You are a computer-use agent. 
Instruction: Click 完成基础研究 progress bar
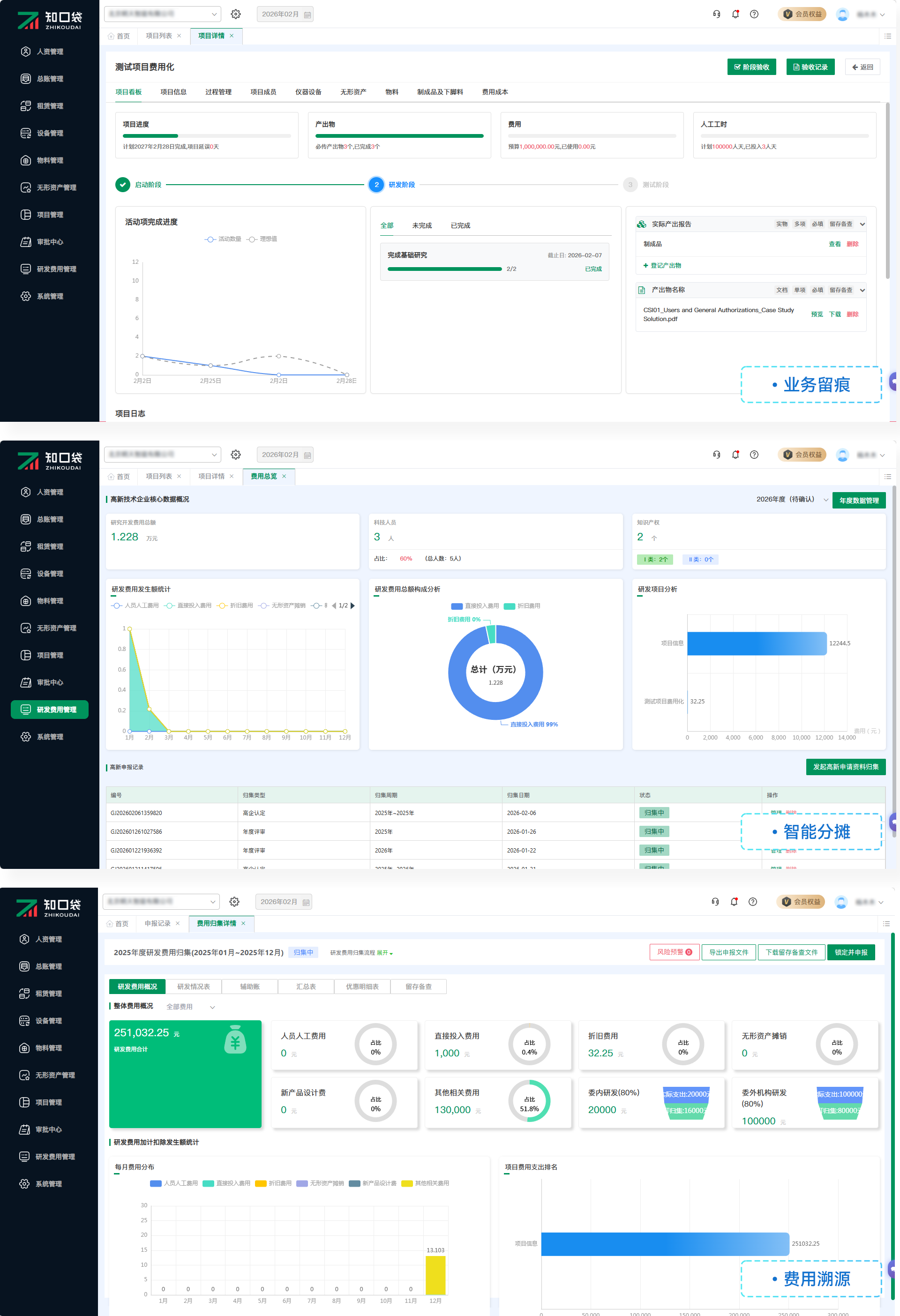(445, 269)
